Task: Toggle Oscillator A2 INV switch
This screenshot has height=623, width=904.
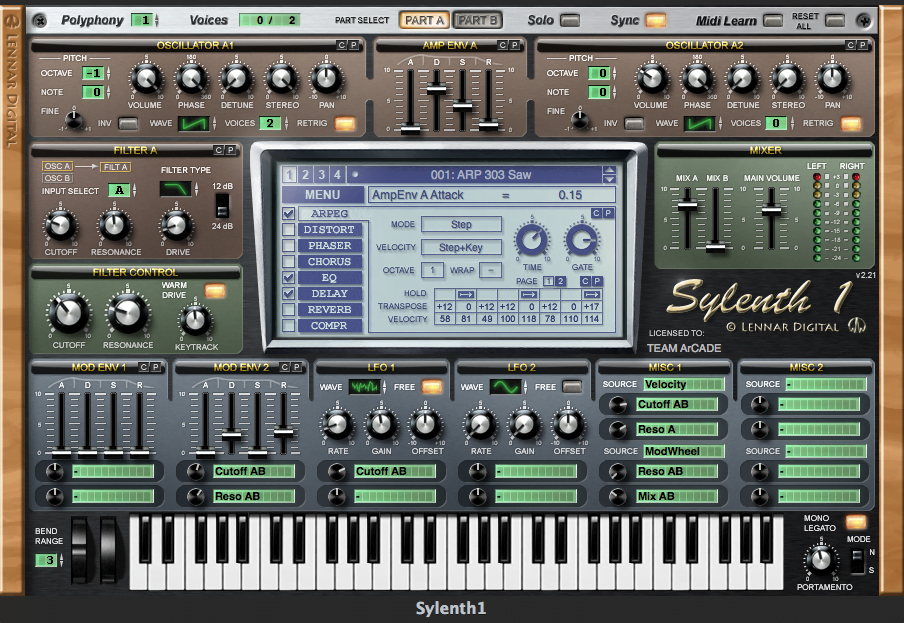Action: (x=634, y=123)
